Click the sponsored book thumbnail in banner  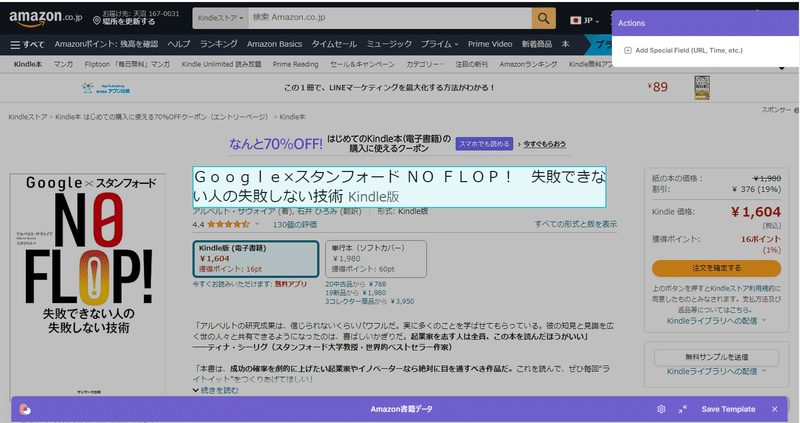[x=702, y=87]
